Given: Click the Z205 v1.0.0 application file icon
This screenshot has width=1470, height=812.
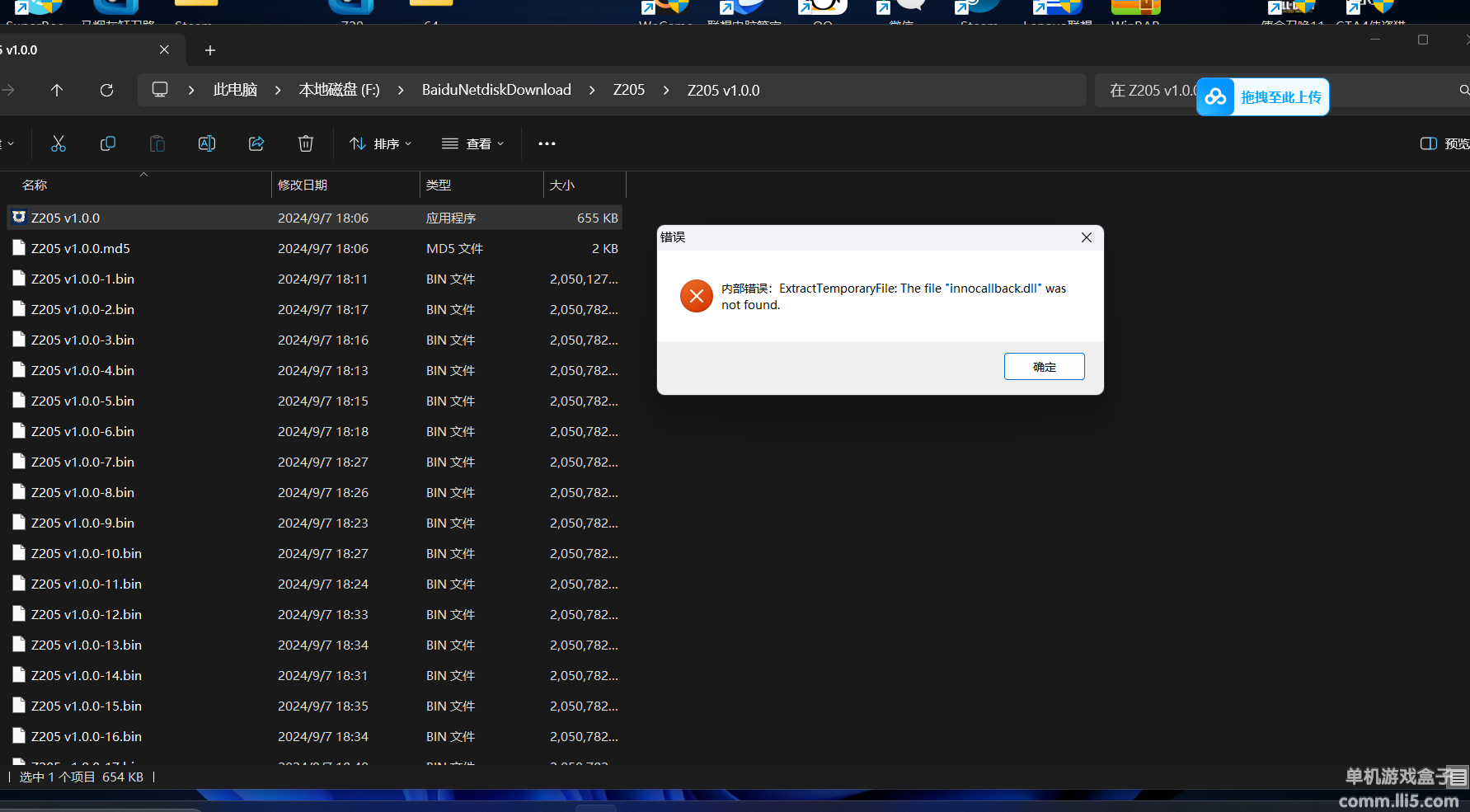Looking at the screenshot, I should tap(19, 218).
